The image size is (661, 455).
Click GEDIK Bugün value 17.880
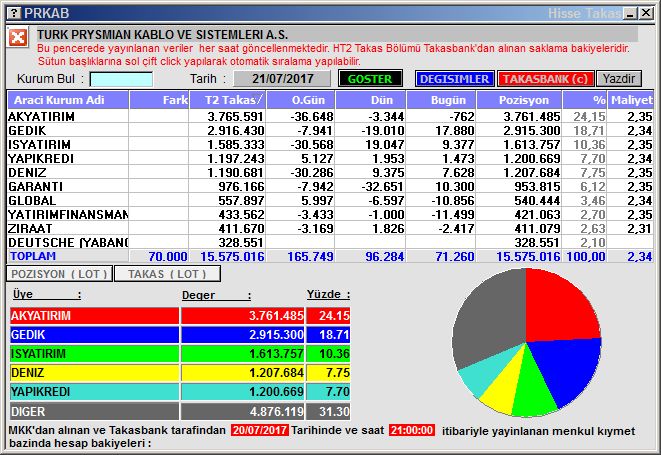[454, 130]
